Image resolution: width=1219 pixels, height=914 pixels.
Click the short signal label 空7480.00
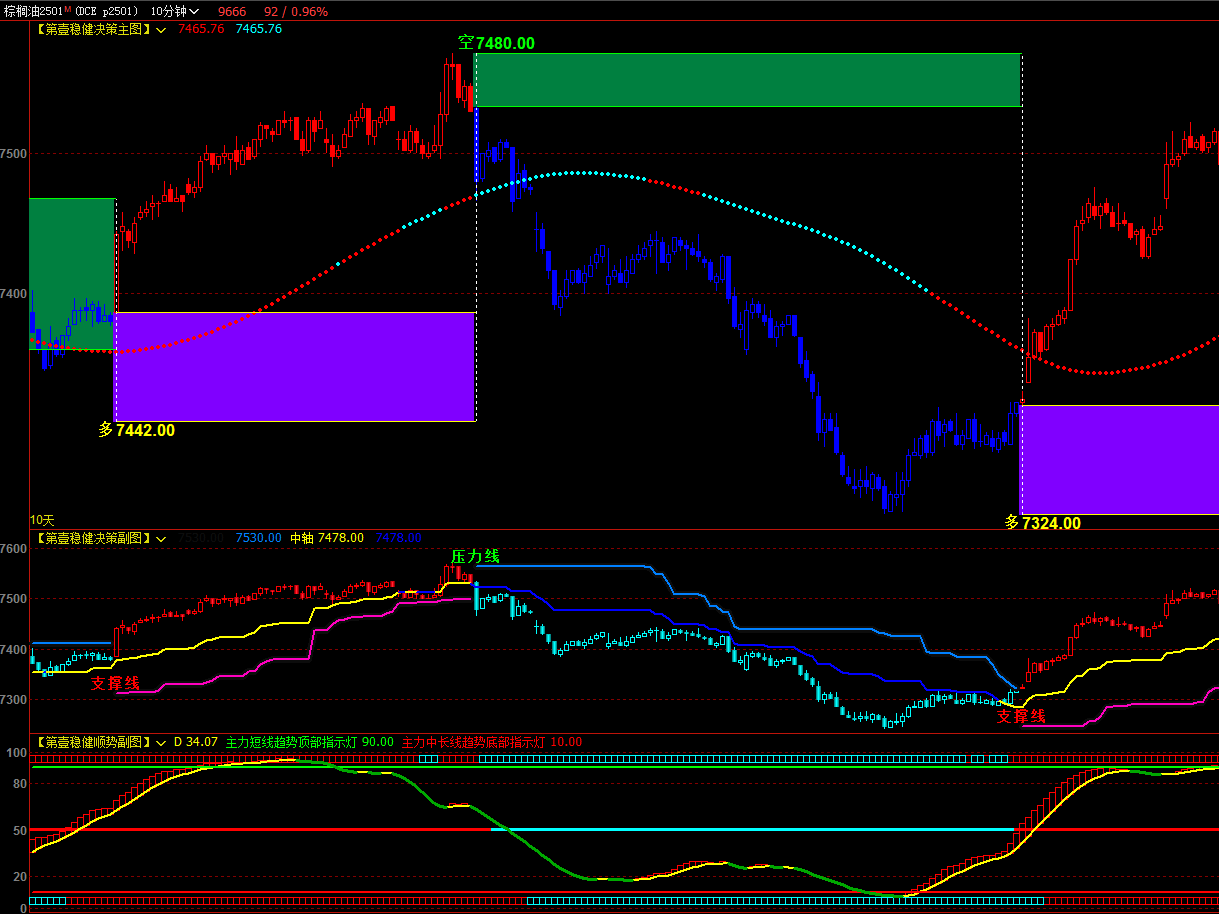click(496, 43)
